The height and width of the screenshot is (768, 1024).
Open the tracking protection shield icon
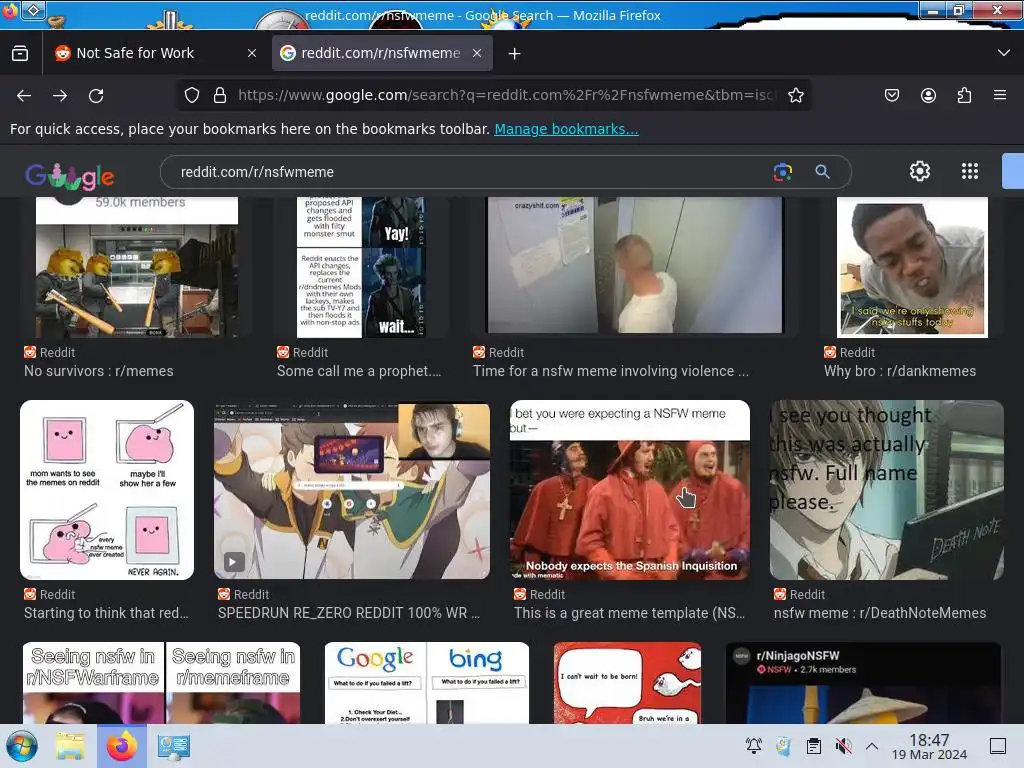(x=191, y=95)
